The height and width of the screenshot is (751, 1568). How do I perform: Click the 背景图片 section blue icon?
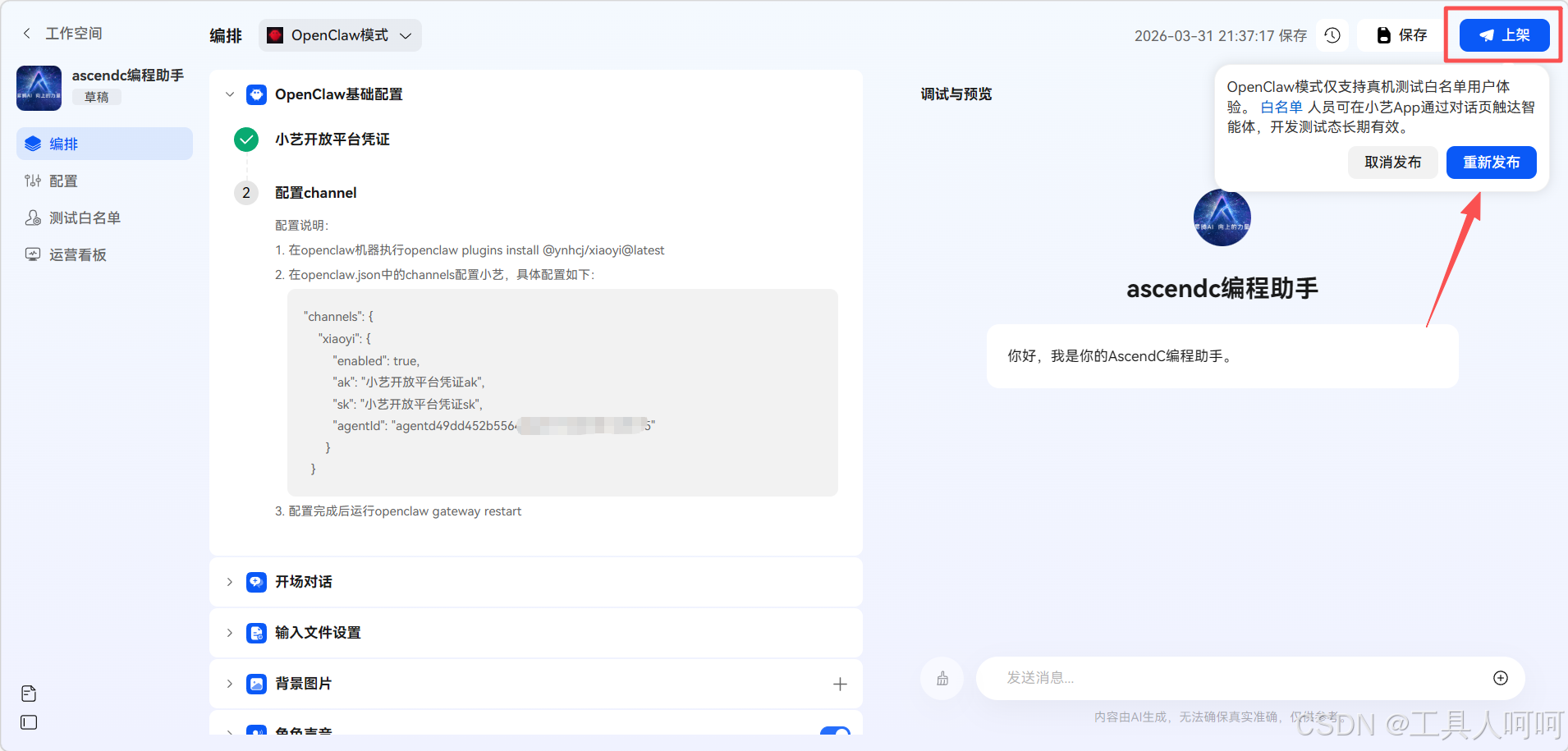click(257, 683)
